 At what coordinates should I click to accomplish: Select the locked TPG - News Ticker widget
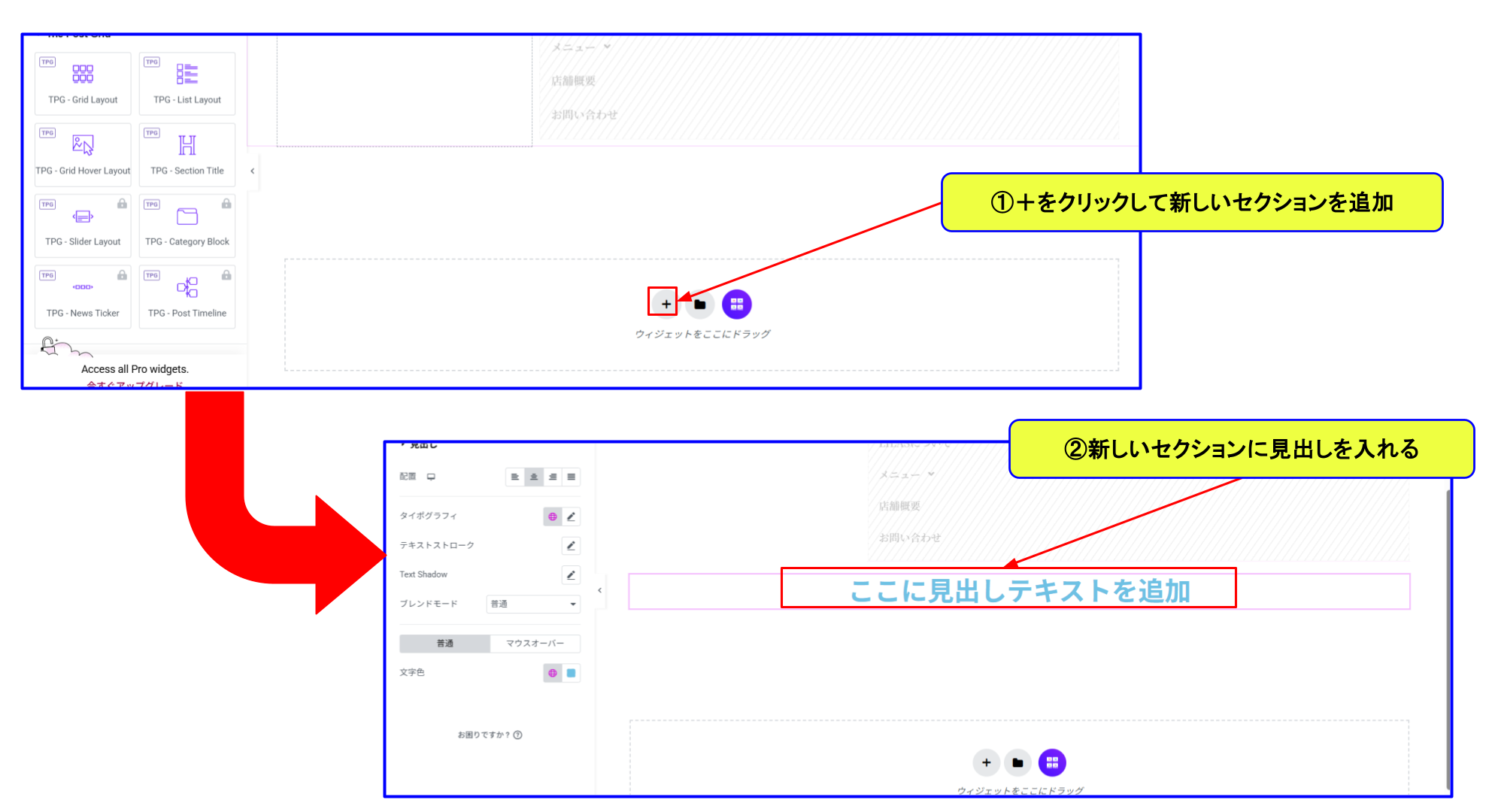(x=83, y=297)
